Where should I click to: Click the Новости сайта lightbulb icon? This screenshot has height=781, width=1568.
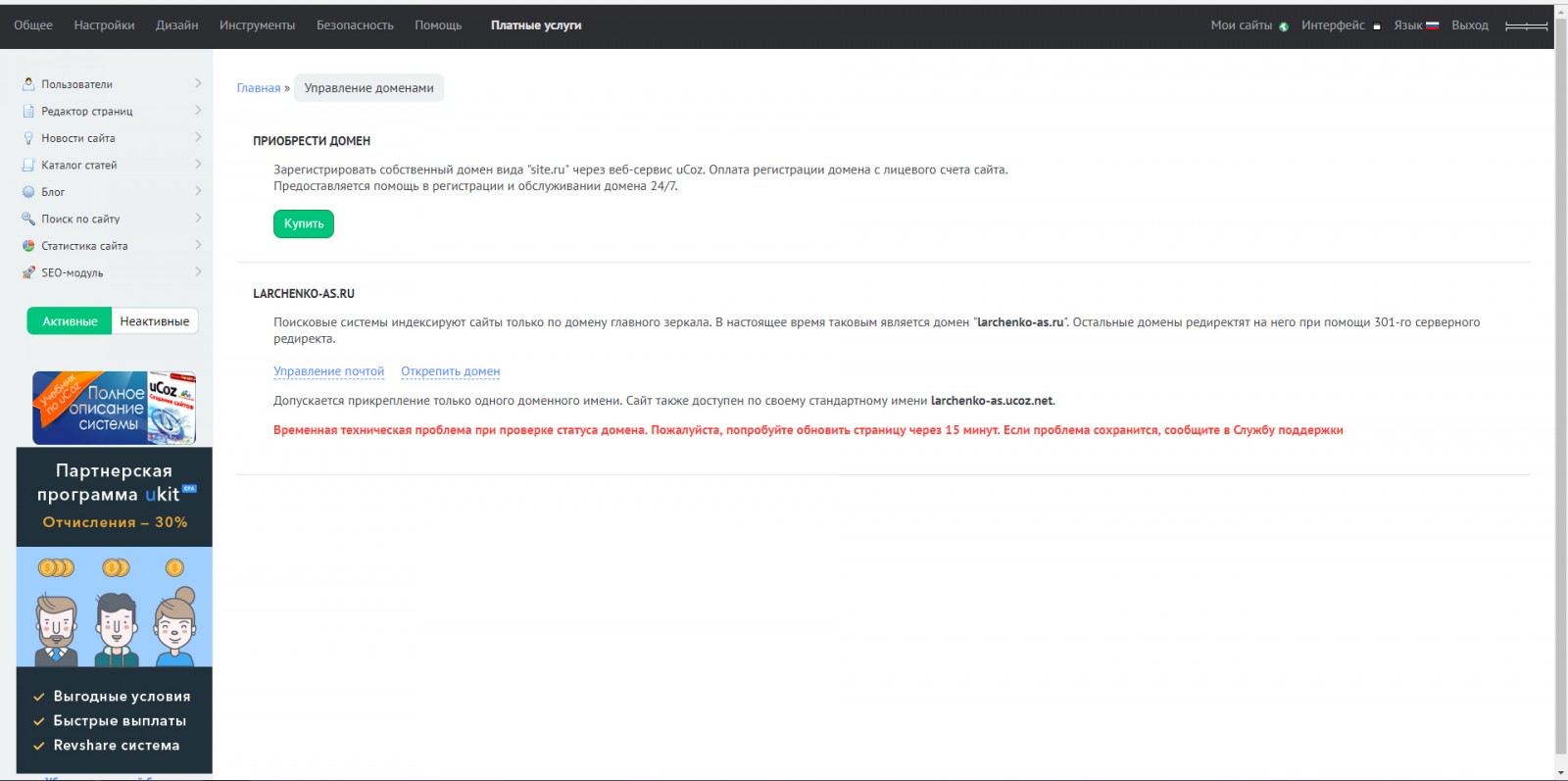pos(28,138)
